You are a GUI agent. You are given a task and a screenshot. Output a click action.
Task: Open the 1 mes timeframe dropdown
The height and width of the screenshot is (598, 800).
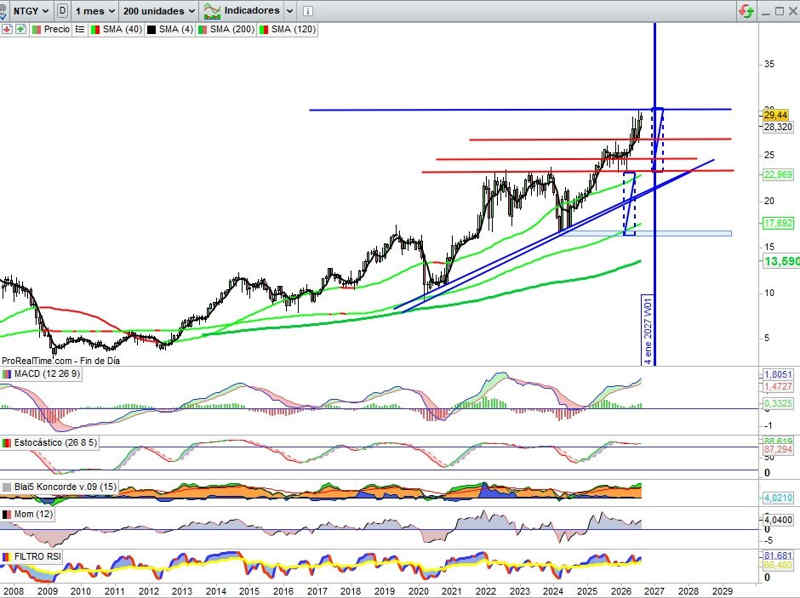tap(94, 11)
